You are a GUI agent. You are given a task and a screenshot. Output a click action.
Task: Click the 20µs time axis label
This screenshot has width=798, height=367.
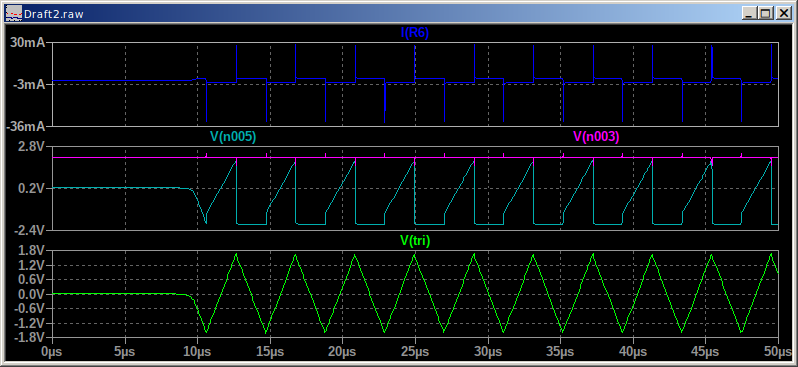click(343, 352)
